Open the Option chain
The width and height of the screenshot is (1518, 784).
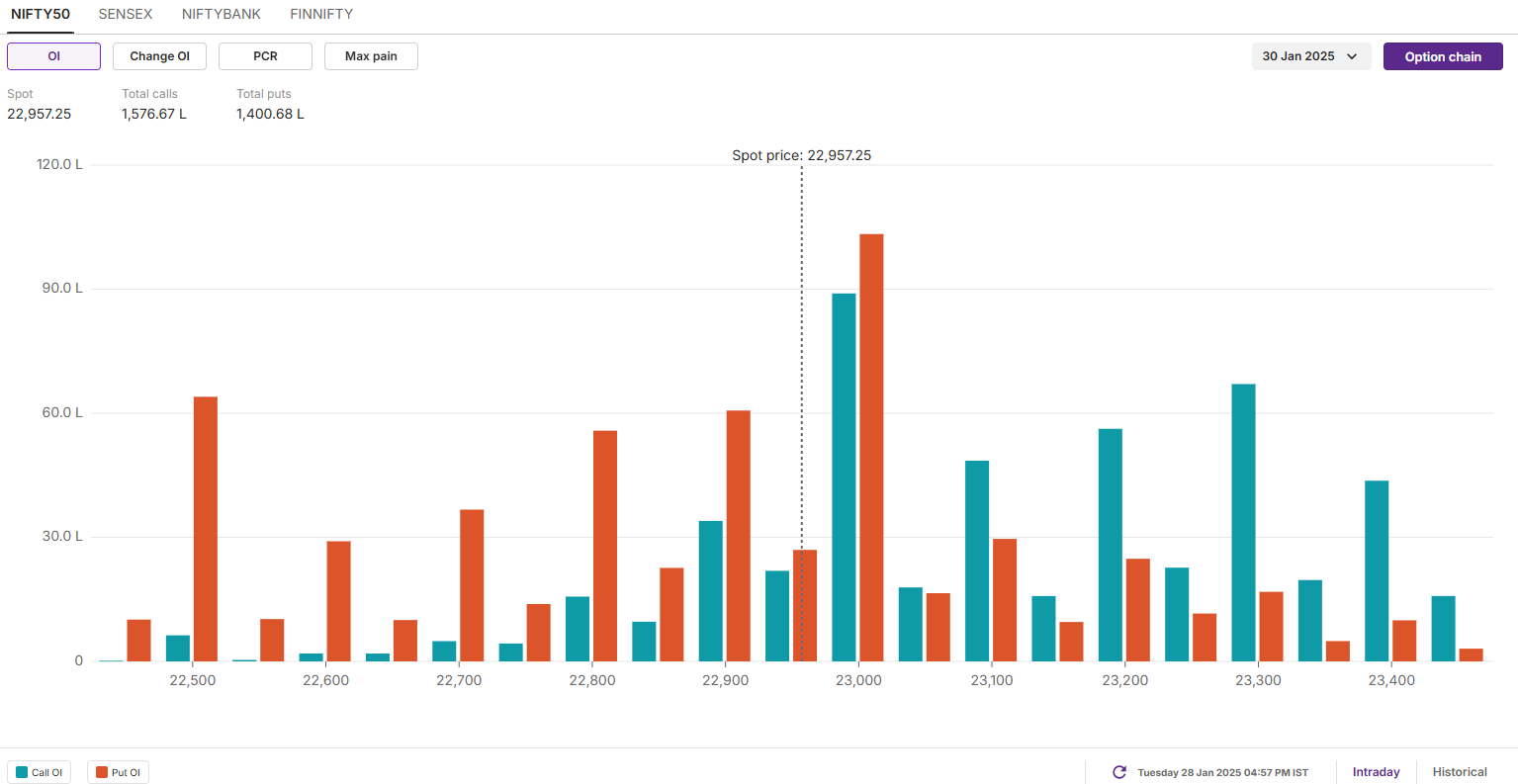point(1443,56)
